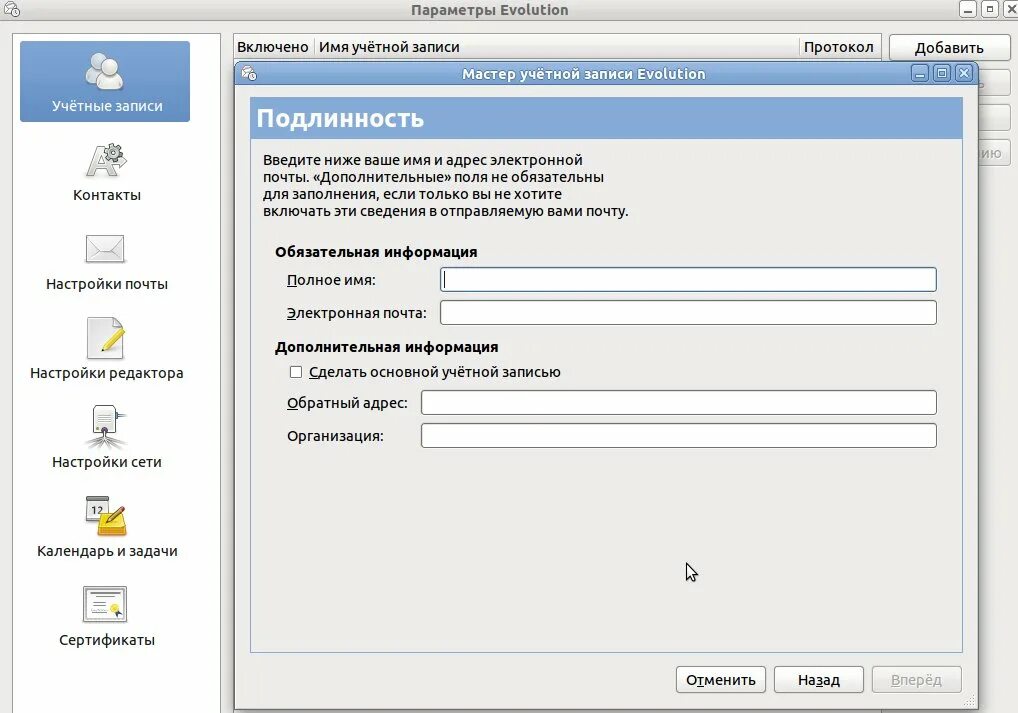
Task: Click the Протокол column header
Action: [x=839, y=47]
